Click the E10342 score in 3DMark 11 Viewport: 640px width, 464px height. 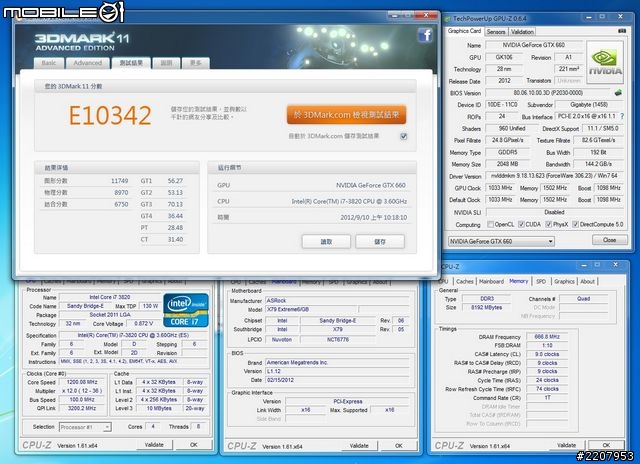coord(110,115)
